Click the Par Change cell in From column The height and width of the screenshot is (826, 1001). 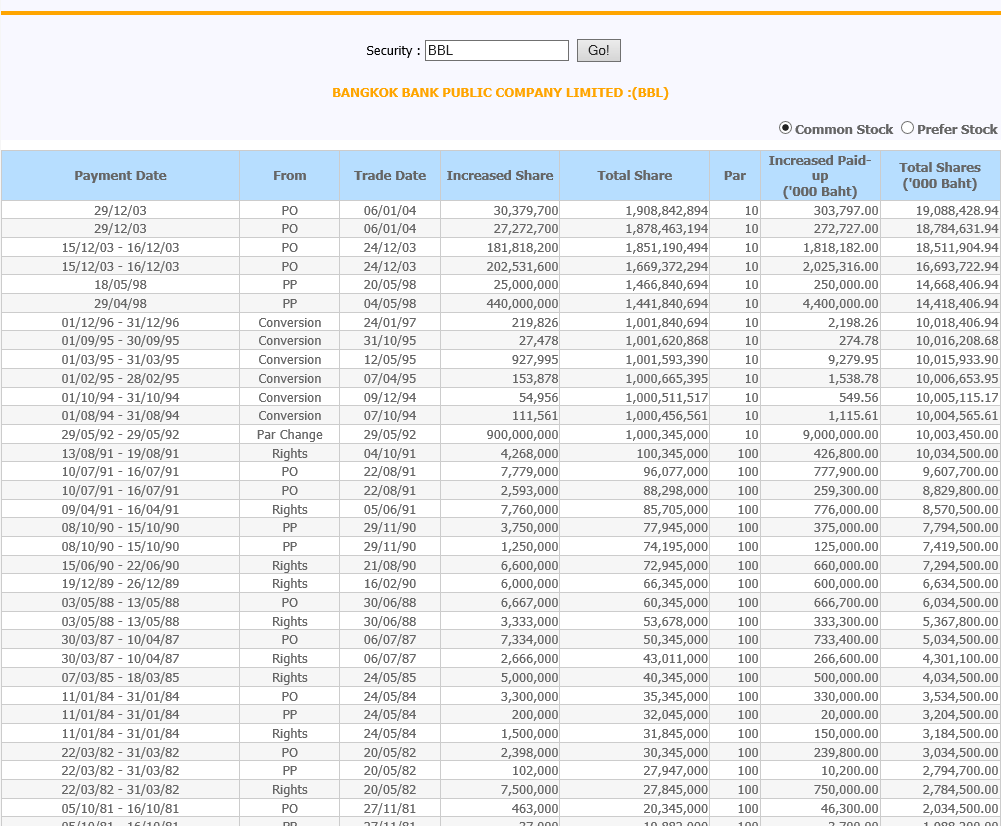point(290,435)
